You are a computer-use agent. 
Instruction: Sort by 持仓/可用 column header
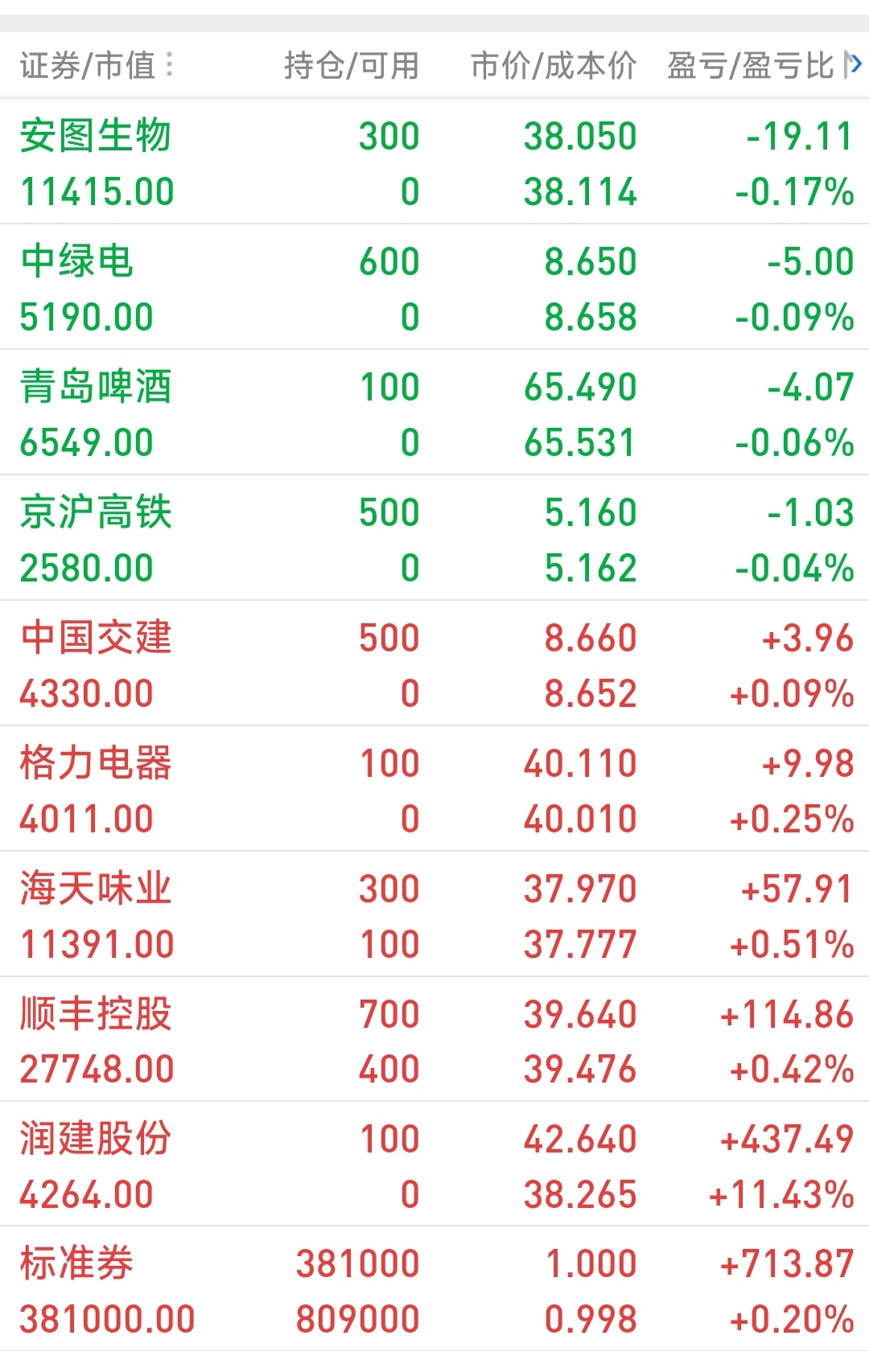coord(352,65)
